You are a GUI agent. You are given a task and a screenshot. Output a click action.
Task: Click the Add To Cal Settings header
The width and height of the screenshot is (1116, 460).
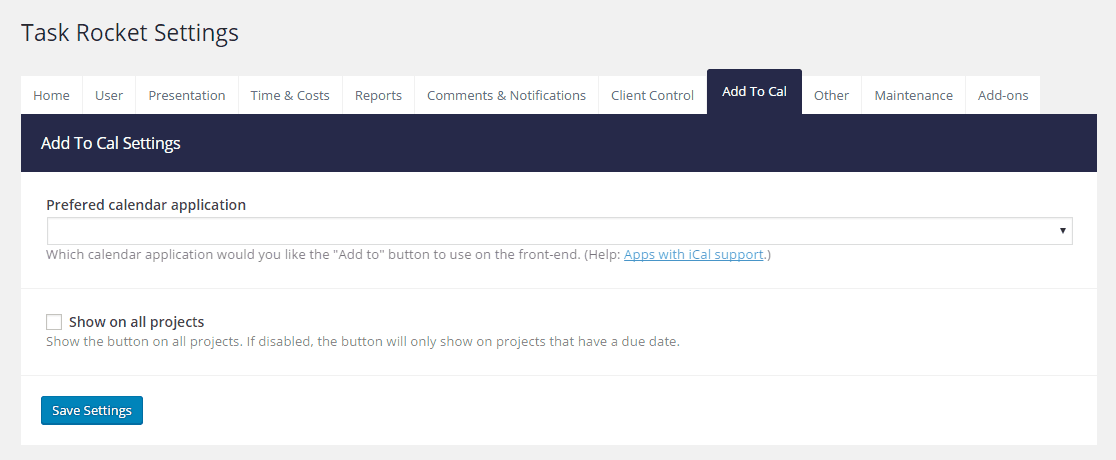pos(110,143)
